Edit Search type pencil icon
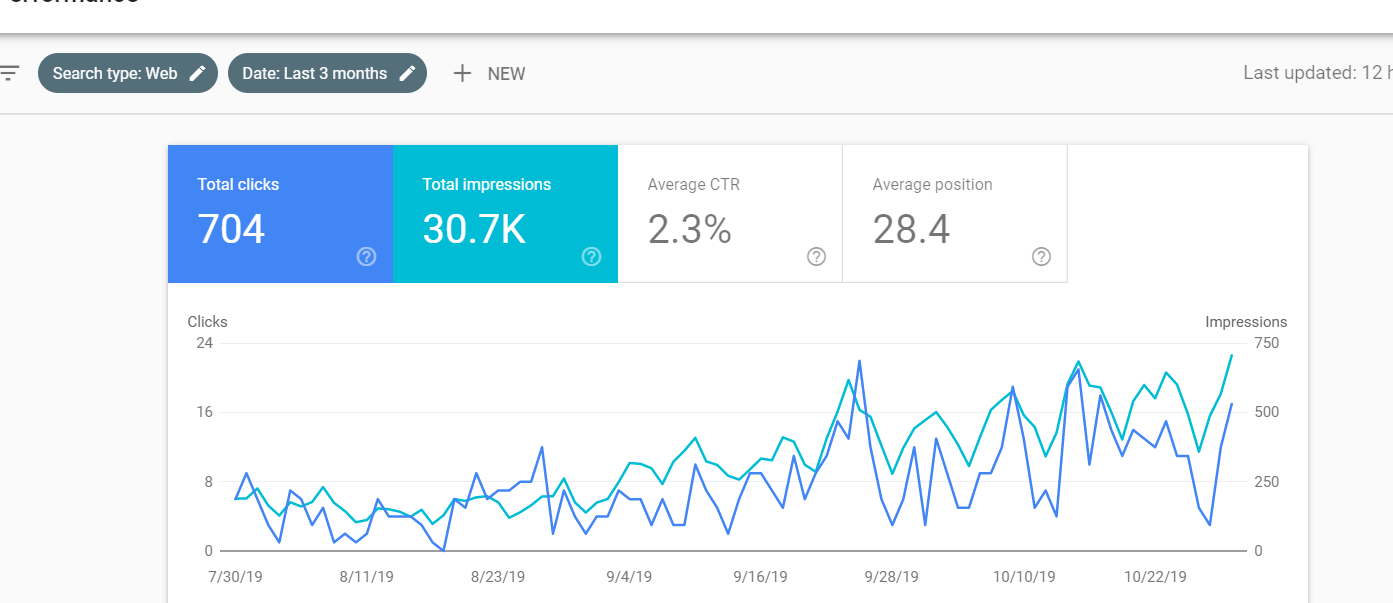The image size is (1393, 603). point(198,73)
